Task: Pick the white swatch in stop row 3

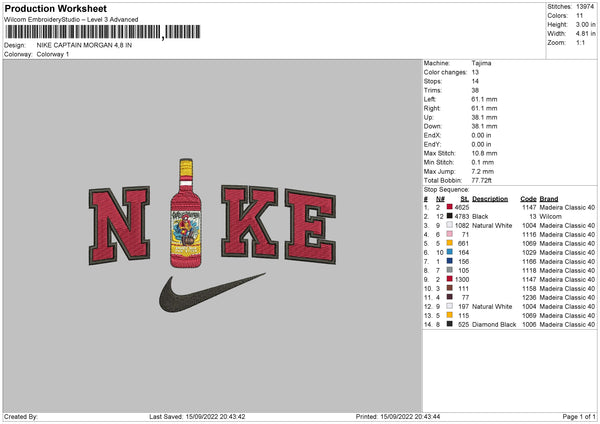Action: (450, 225)
